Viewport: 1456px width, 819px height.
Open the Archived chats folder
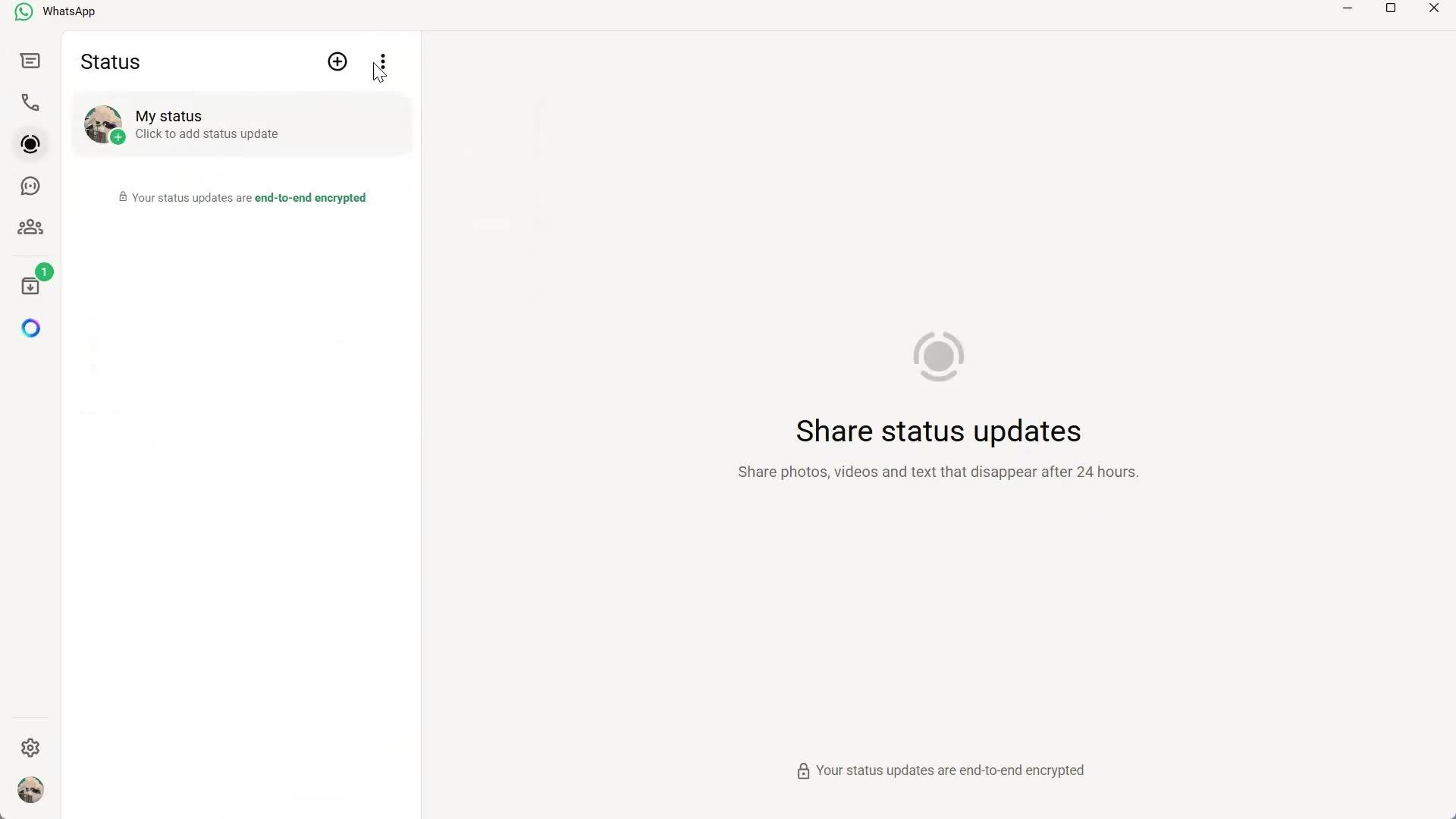[30, 286]
